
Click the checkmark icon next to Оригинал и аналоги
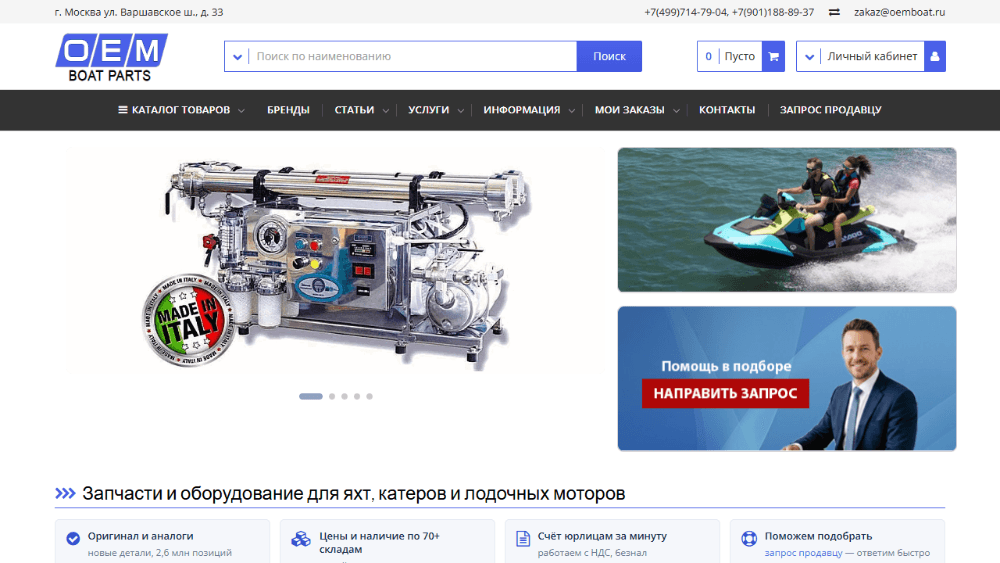coord(73,539)
